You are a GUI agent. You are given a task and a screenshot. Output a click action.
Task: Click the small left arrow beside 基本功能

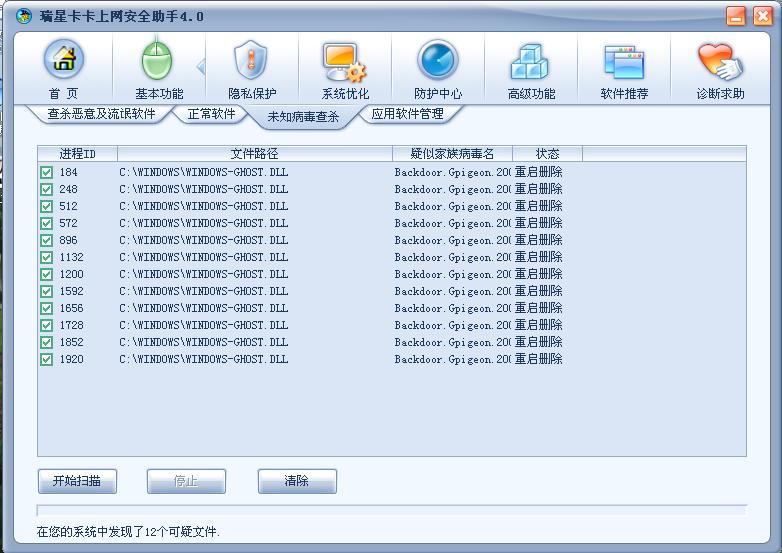point(201,66)
